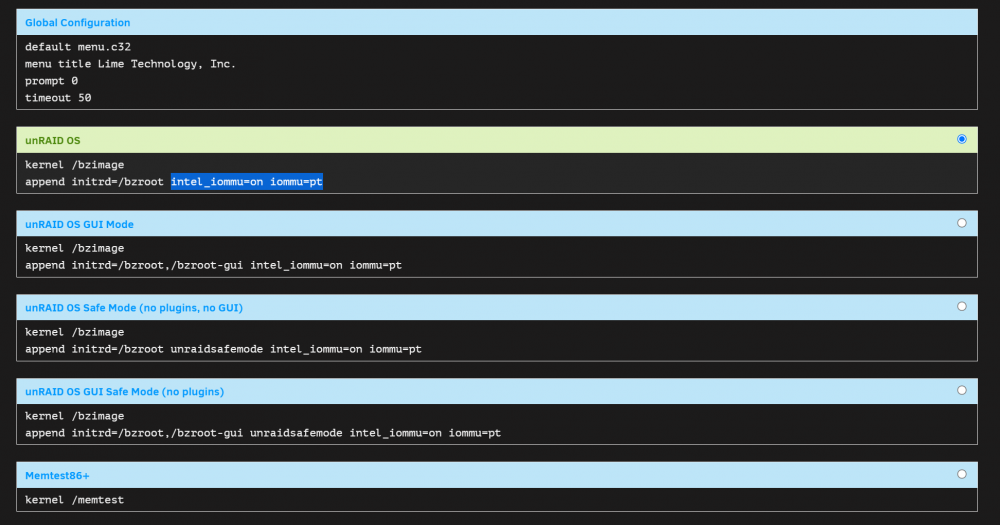Click the 'kernel /memtest' line
Viewport: 1000px width, 525px height.
click(75, 500)
